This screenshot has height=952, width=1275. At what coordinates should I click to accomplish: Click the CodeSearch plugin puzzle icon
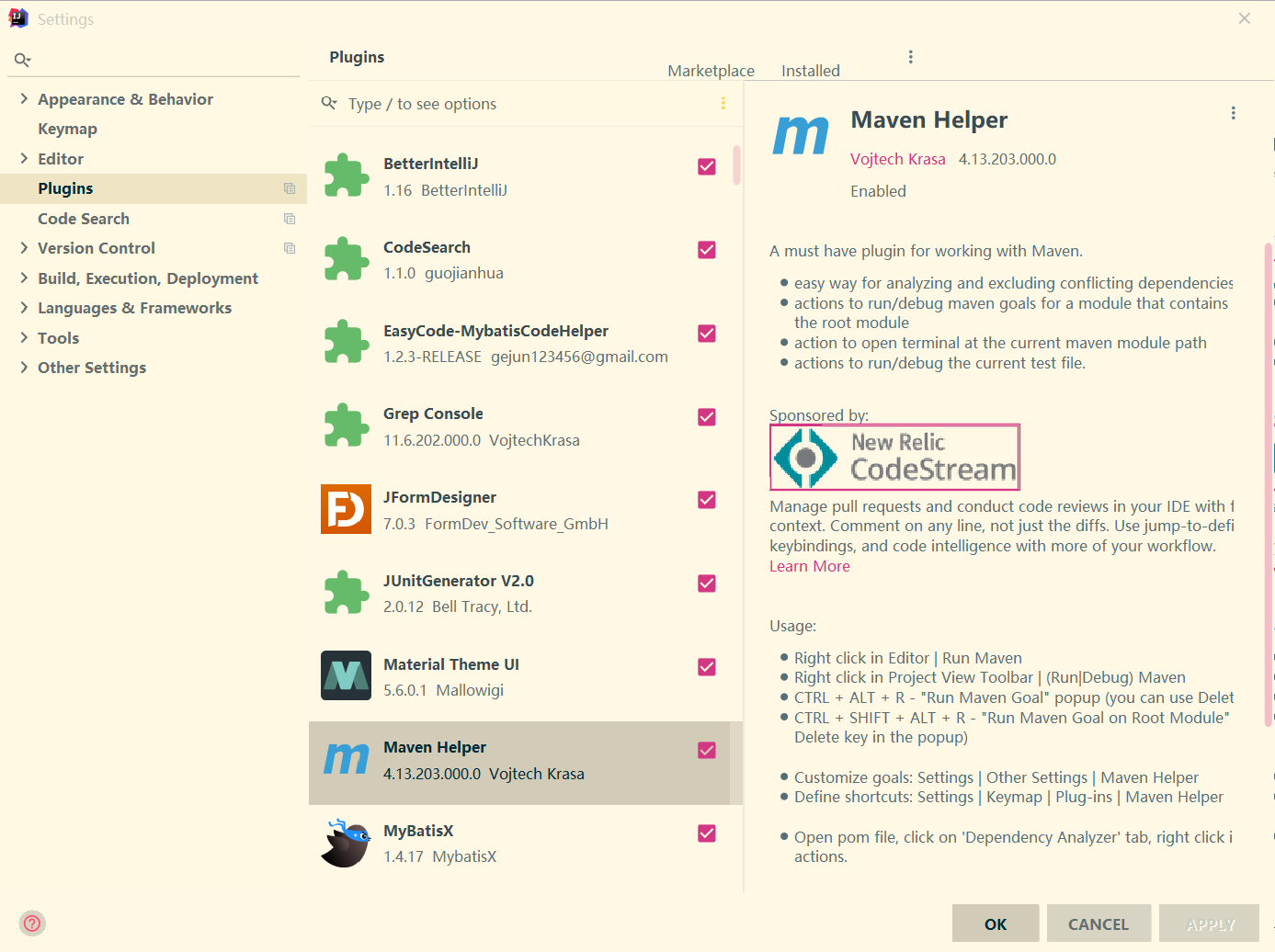(347, 259)
